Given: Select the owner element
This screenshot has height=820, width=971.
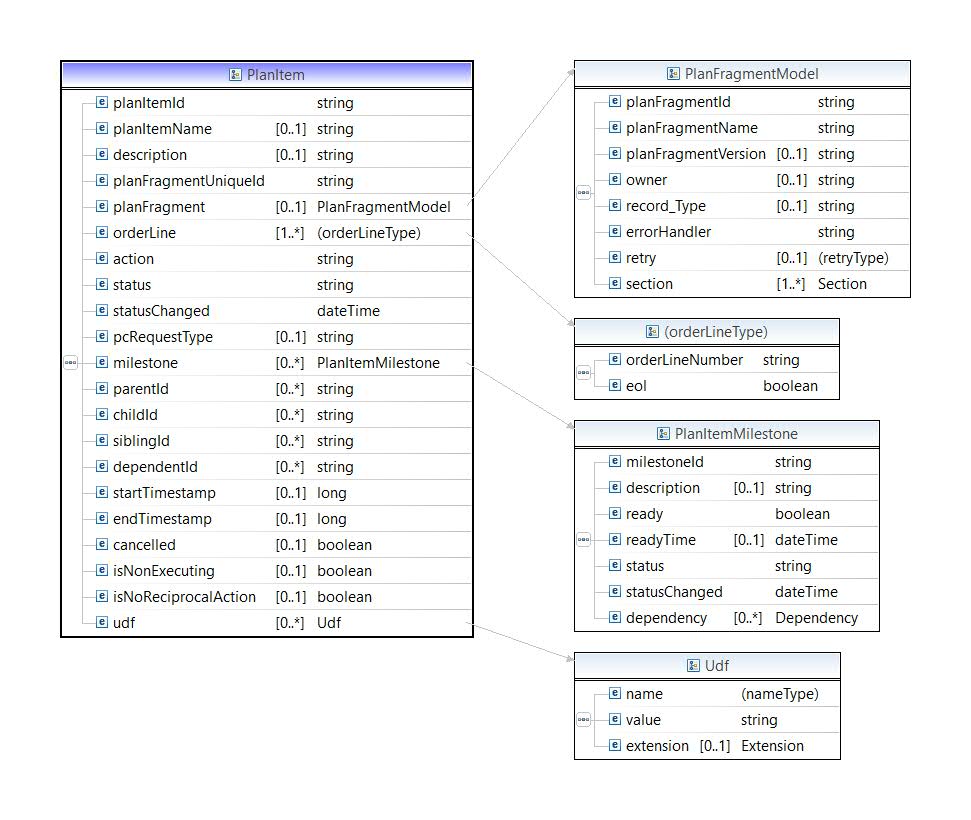Looking at the screenshot, I should [647, 180].
